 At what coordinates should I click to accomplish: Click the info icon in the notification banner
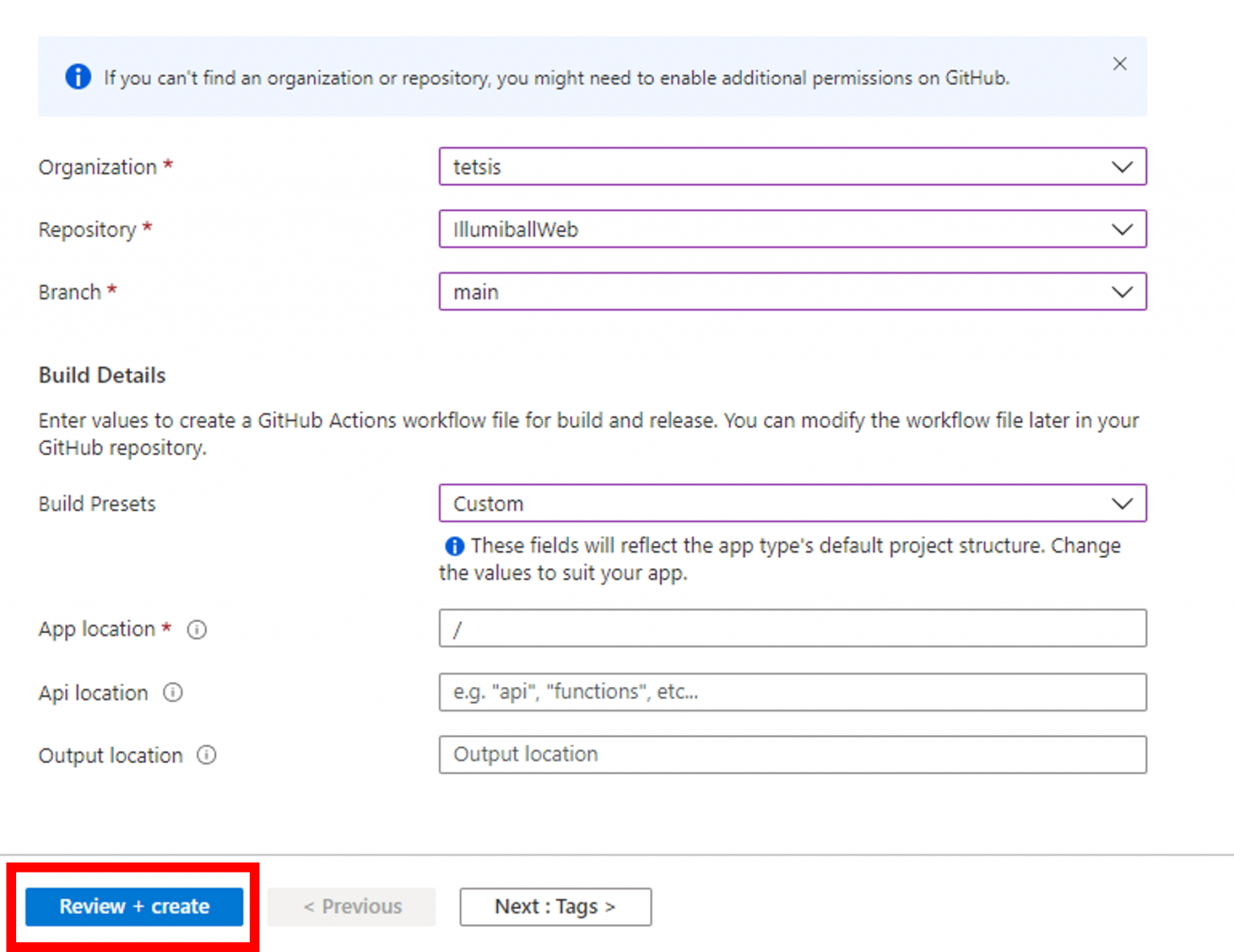(x=78, y=76)
